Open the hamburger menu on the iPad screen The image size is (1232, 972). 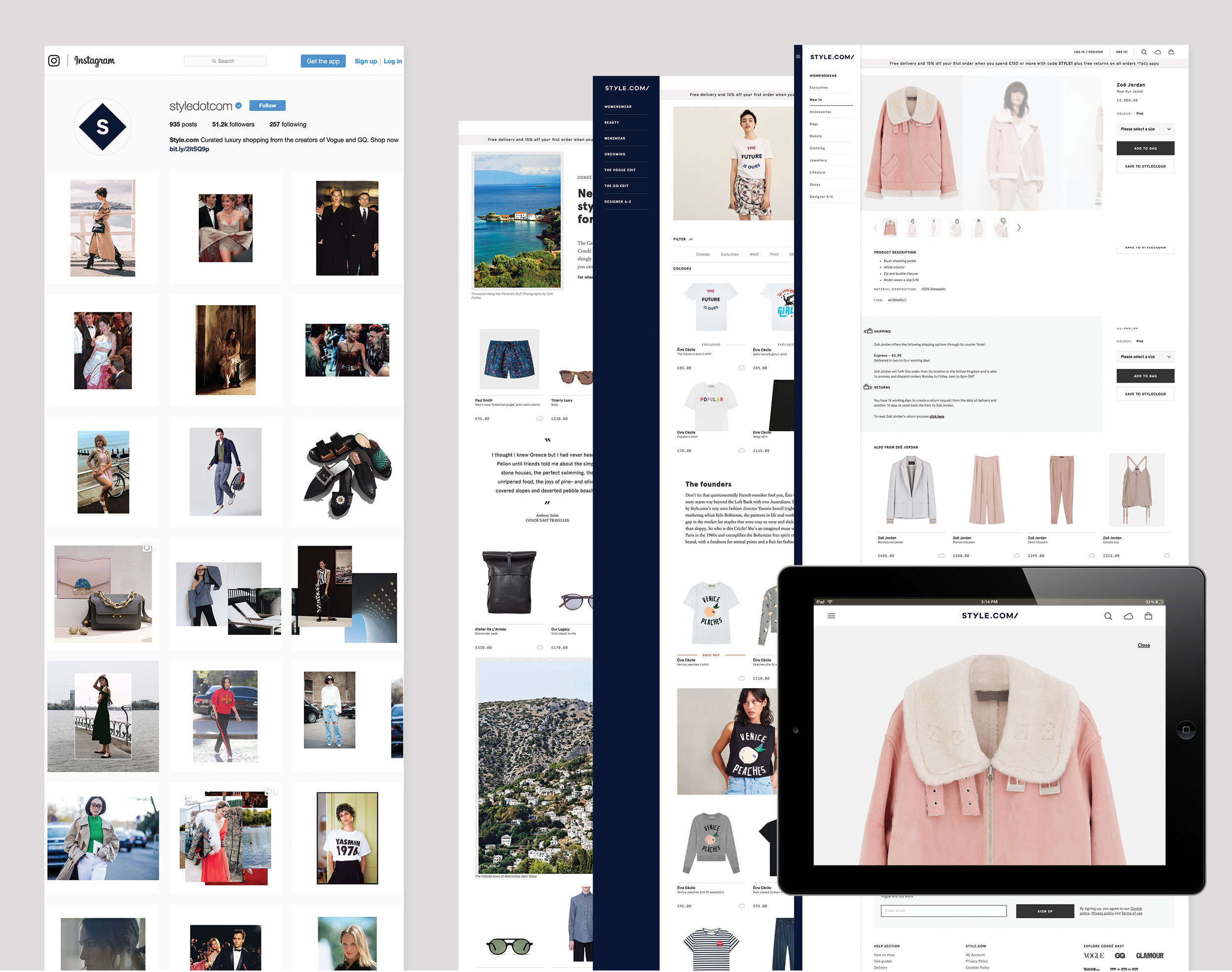(831, 616)
